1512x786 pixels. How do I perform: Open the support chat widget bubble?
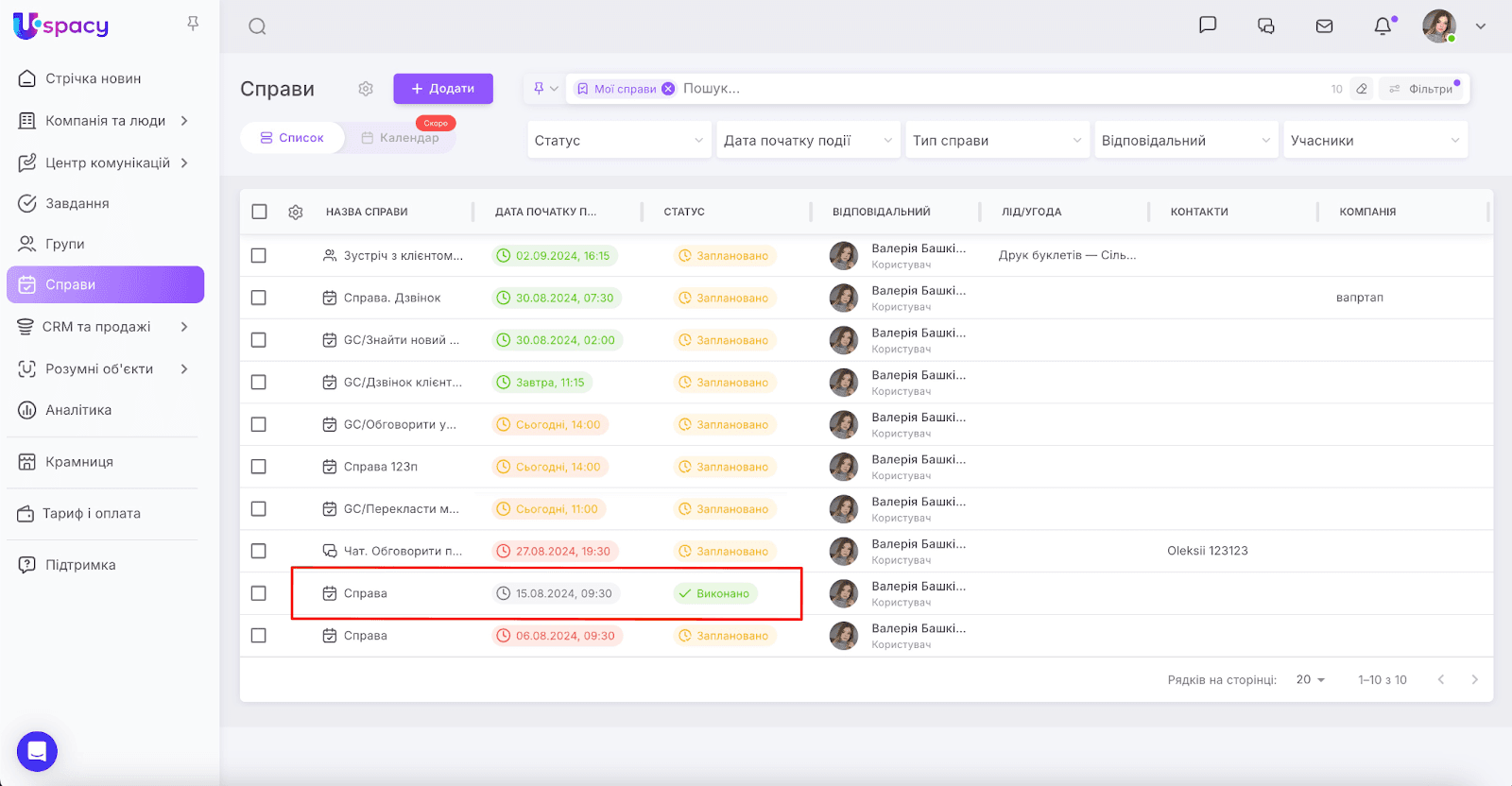pyautogui.click(x=37, y=752)
